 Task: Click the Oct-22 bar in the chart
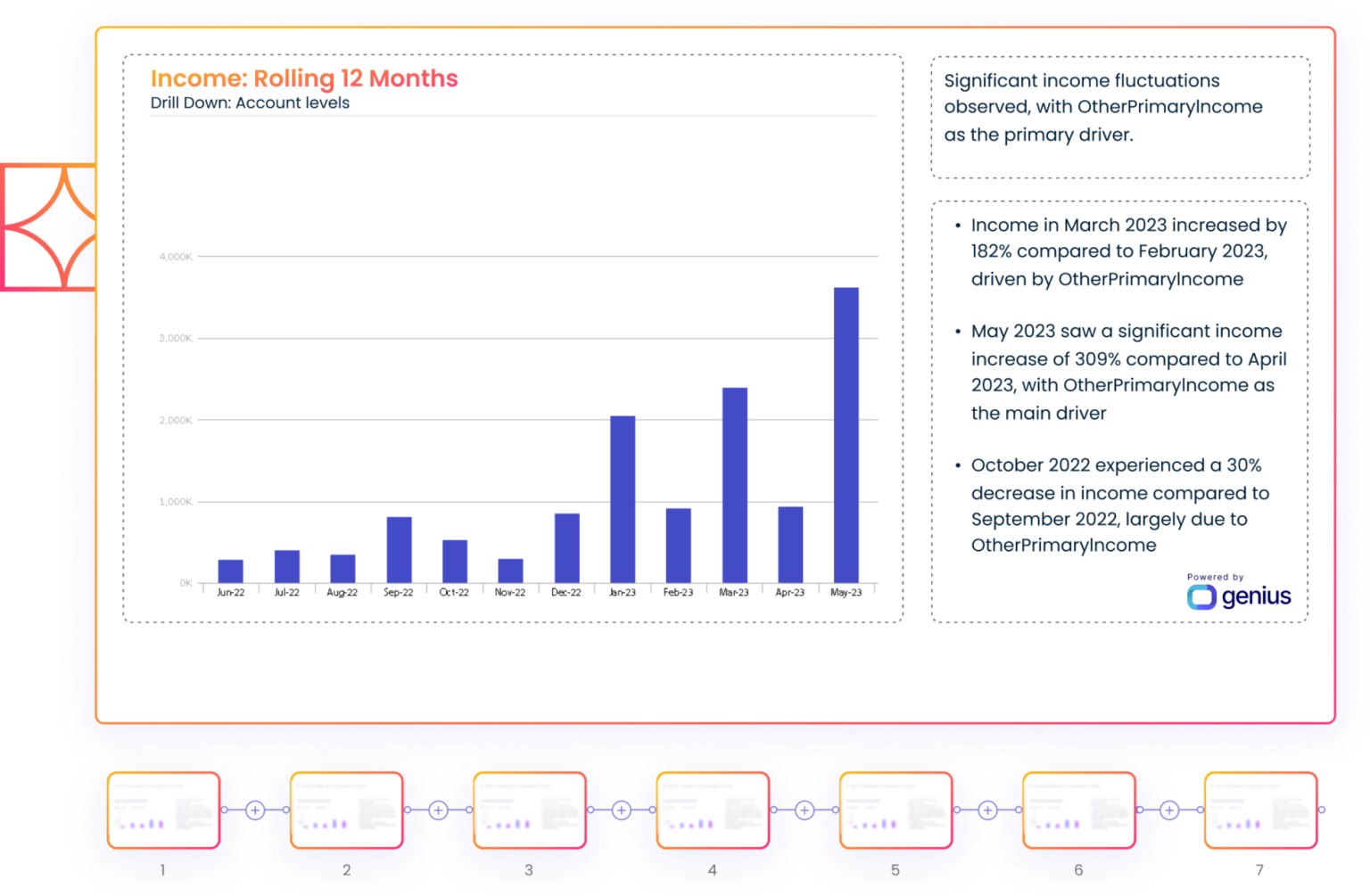click(x=455, y=560)
